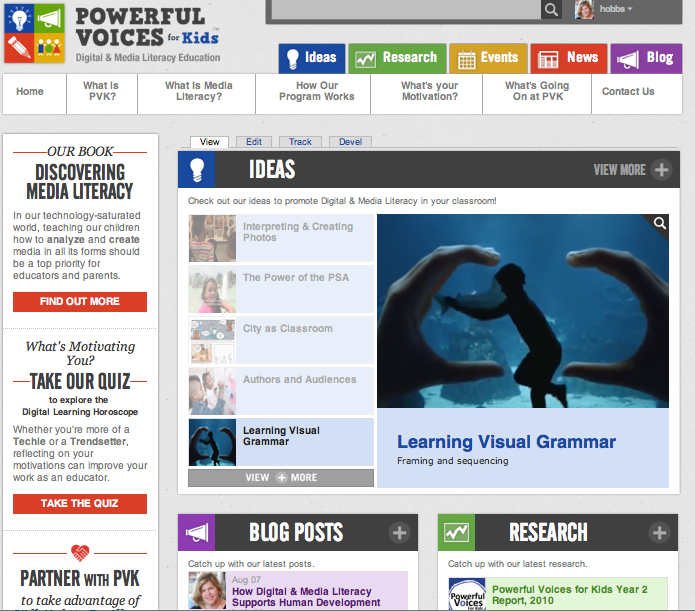Click the lightbulb icon beside Ideas heading
The image size is (695, 611).
197,170
